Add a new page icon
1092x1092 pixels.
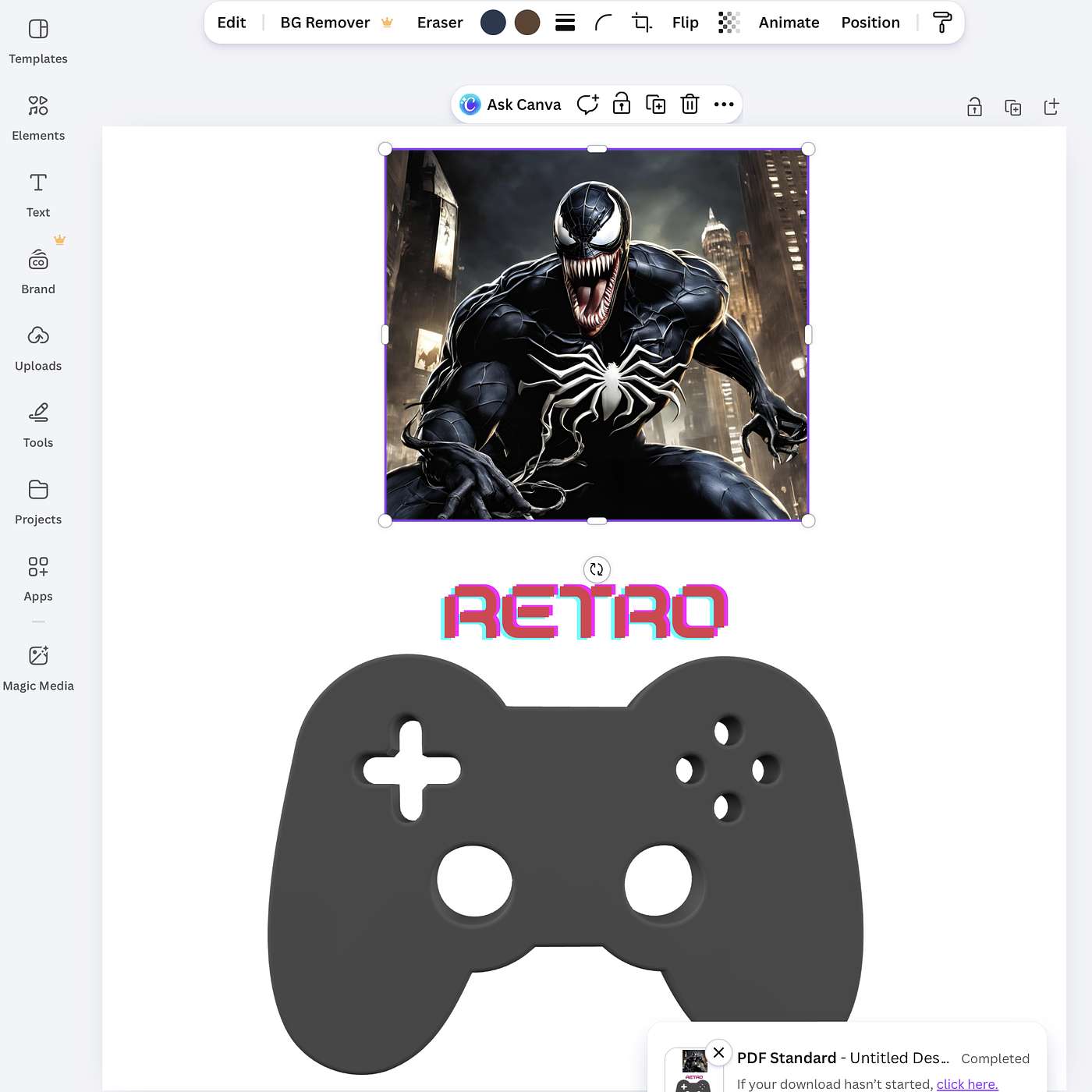[1051, 107]
